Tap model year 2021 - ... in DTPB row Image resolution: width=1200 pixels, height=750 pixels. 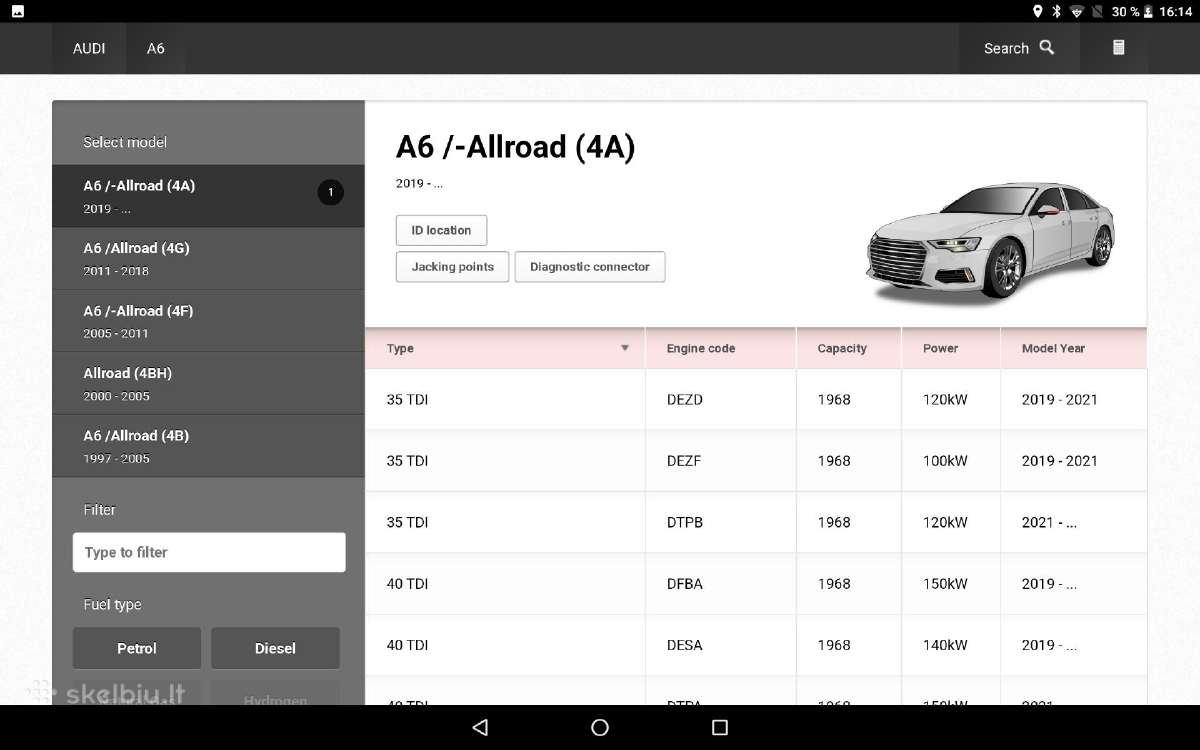1049,522
